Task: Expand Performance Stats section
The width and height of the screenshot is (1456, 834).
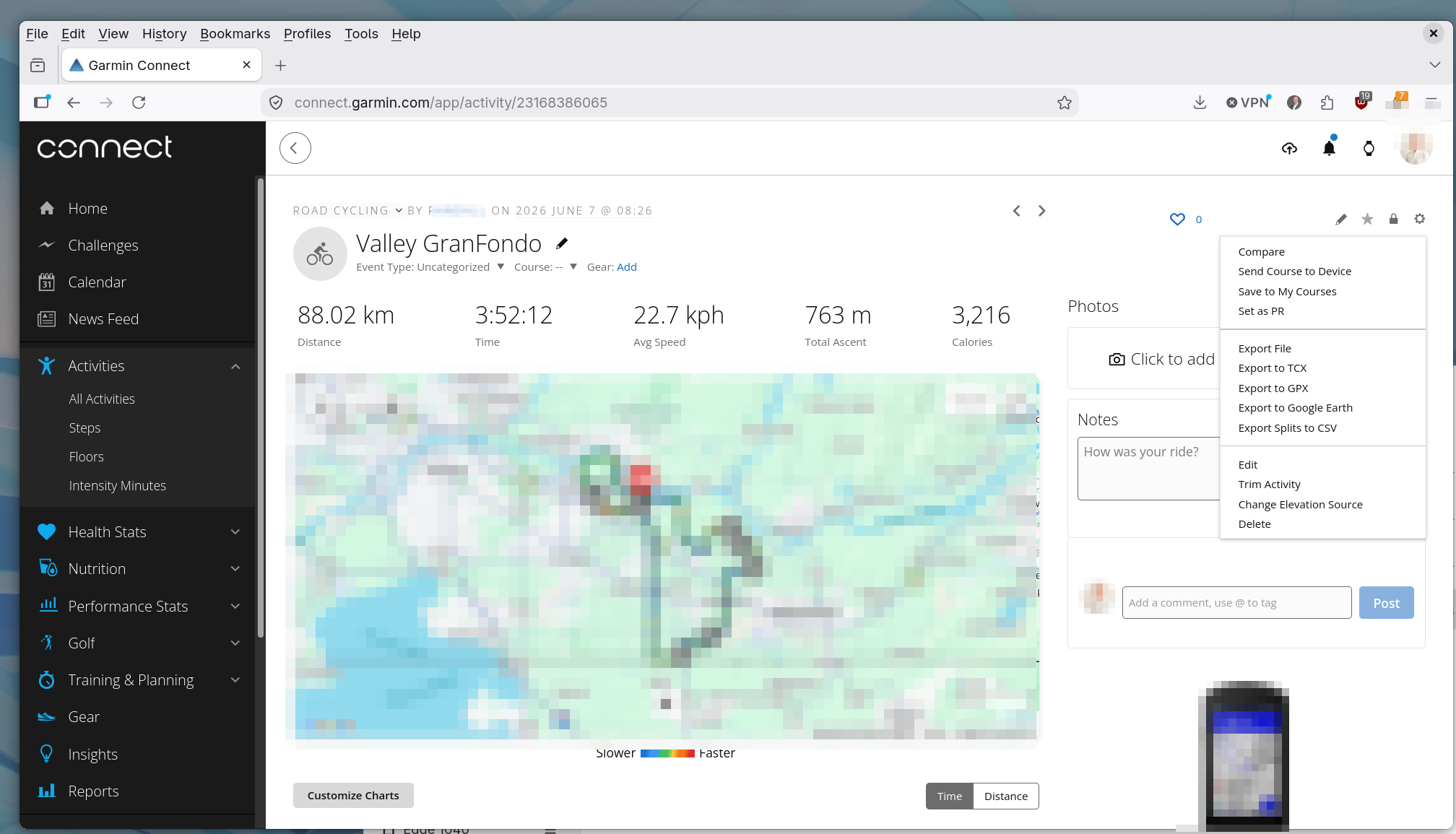Action: point(235,607)
